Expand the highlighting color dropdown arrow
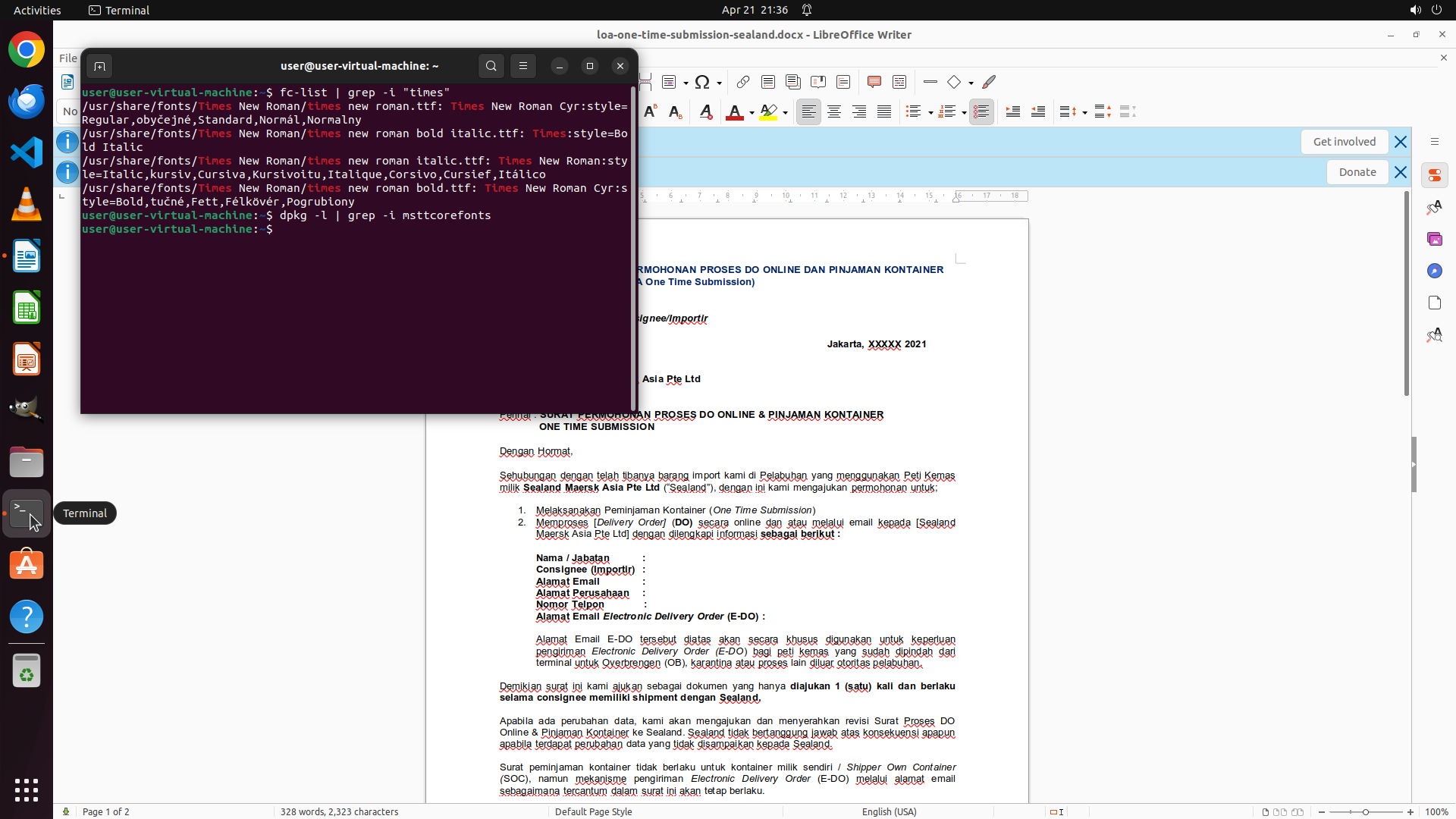Image resolution: width=1456 pixels, height=819 pixels. pos(786,113)
